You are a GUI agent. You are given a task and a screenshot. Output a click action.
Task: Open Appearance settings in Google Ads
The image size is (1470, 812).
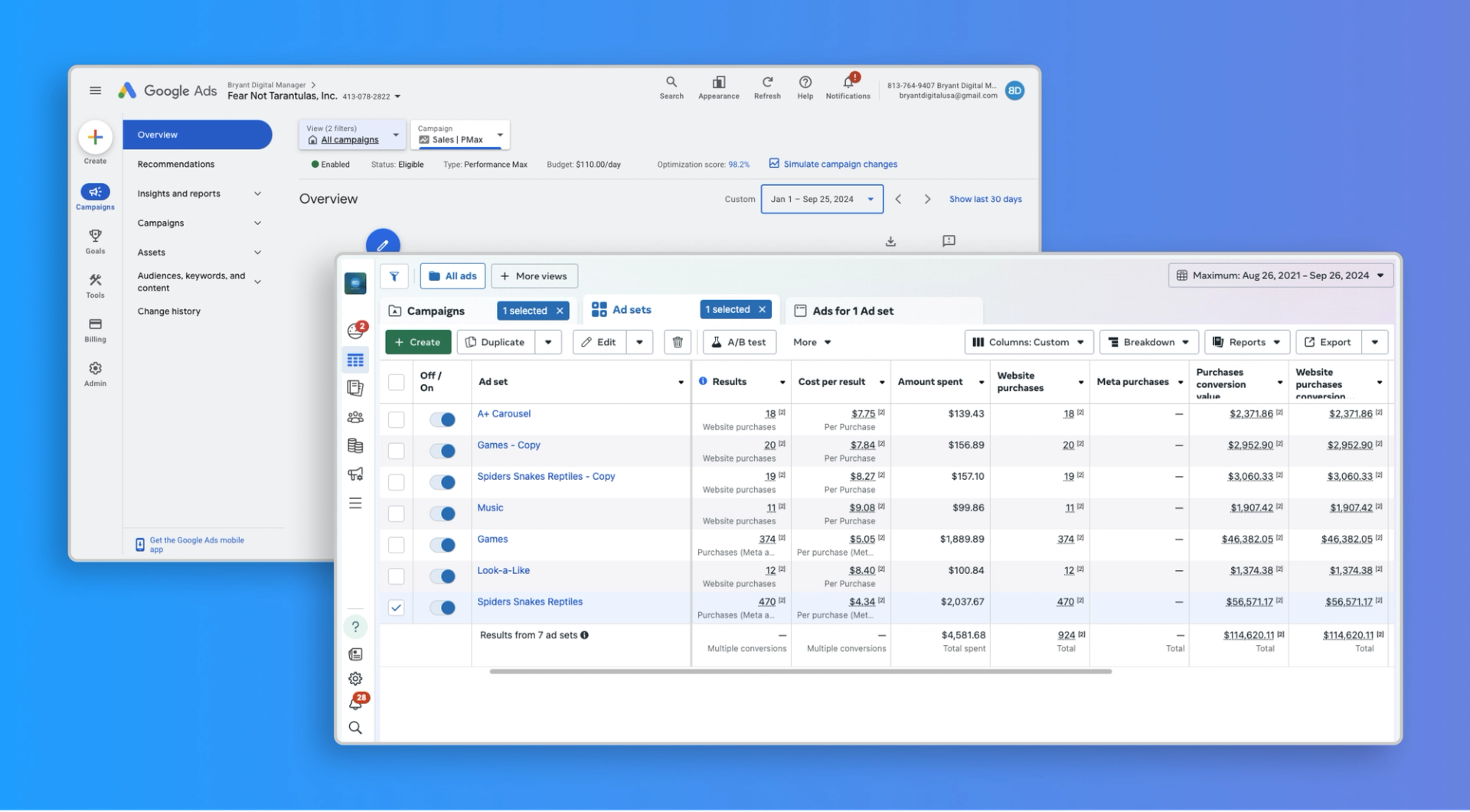coord(718,87)
